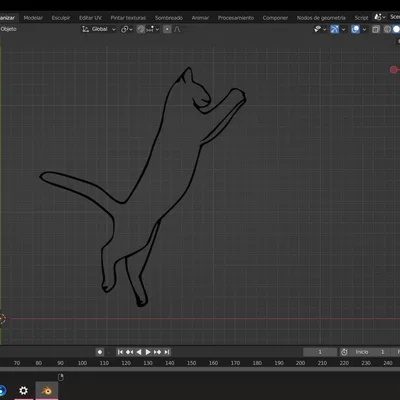Screen dimensions: 400x400
Task: Toggle the show overlays button
Action: 355,29
